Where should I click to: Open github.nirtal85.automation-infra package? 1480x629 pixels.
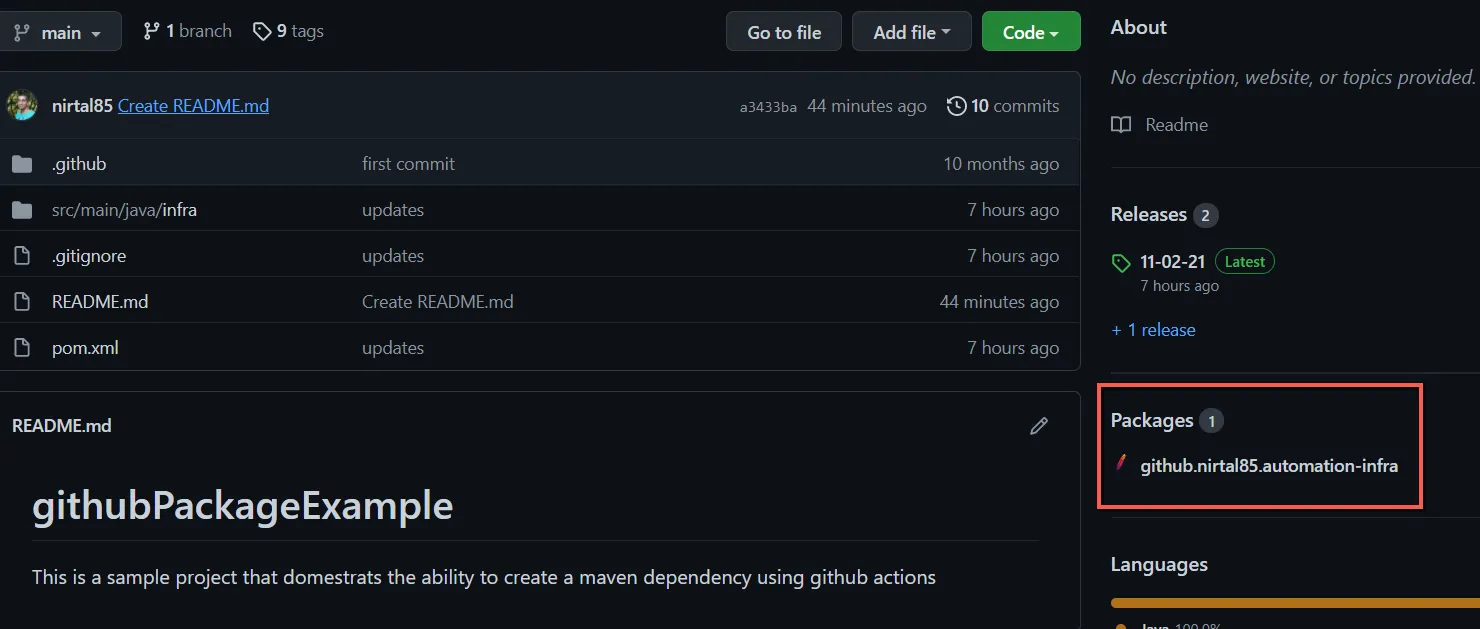point(1269,466)
